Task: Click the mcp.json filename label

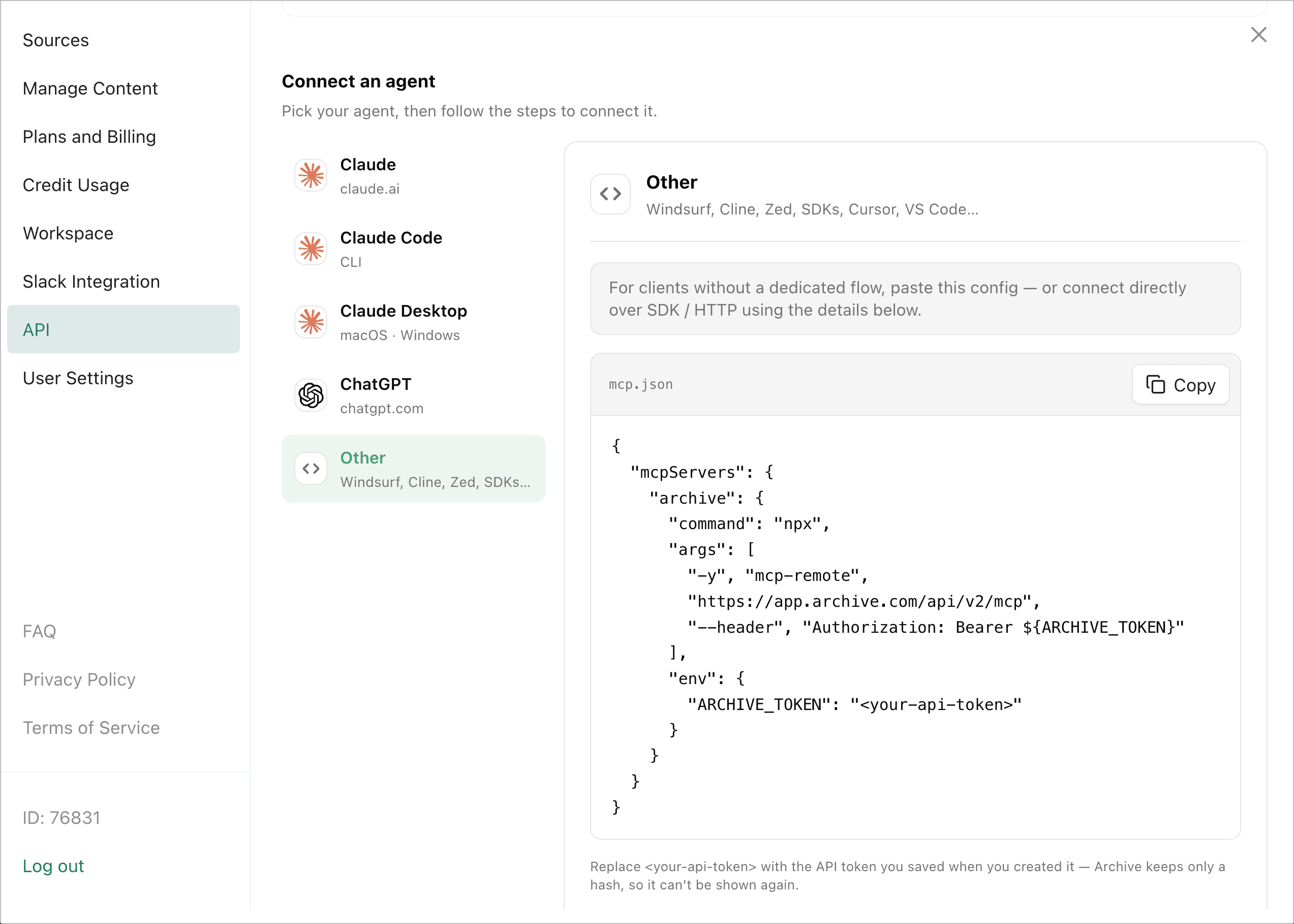Action: 641,385
